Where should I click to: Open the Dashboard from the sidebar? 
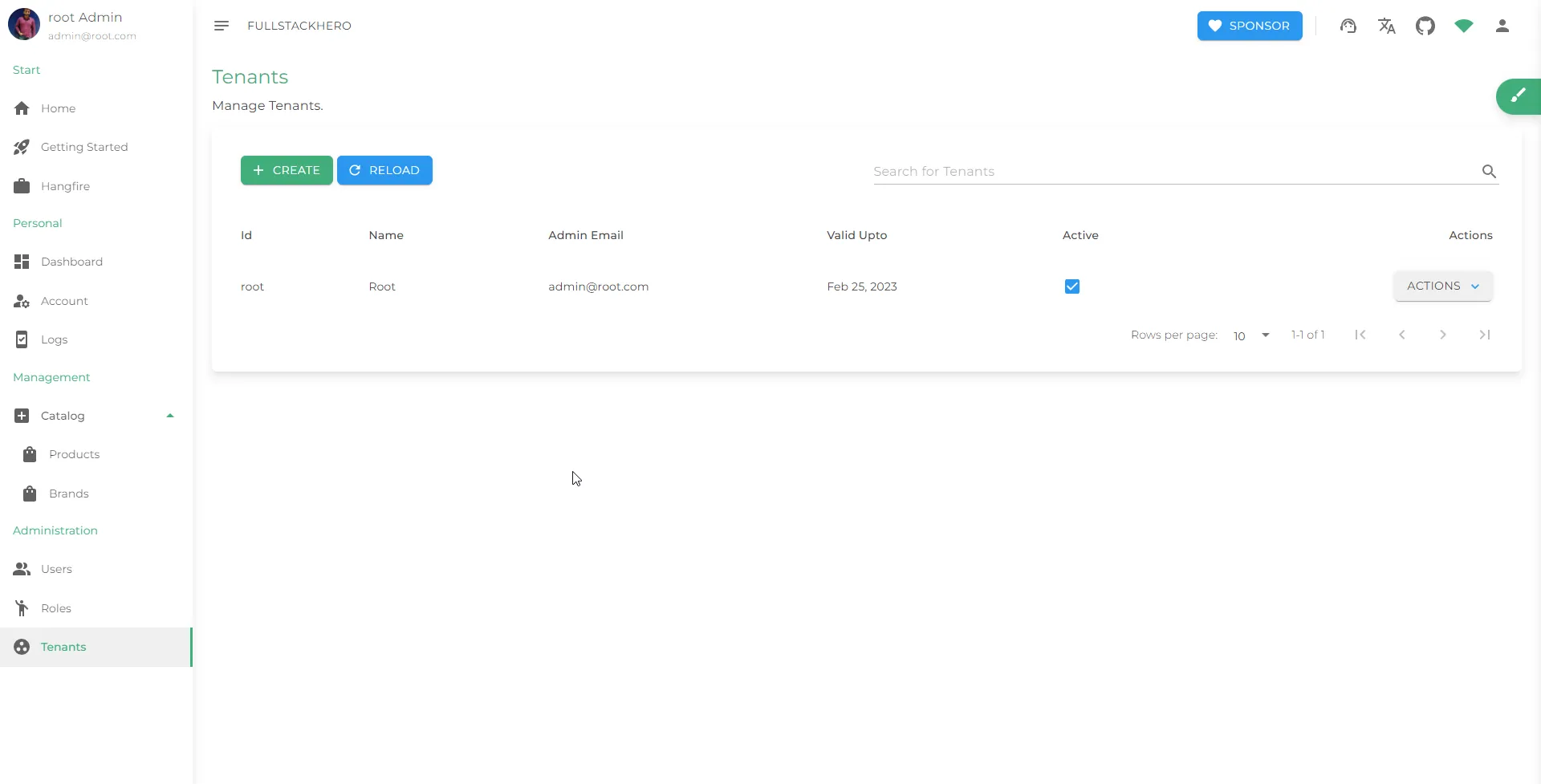click(72, 262)
